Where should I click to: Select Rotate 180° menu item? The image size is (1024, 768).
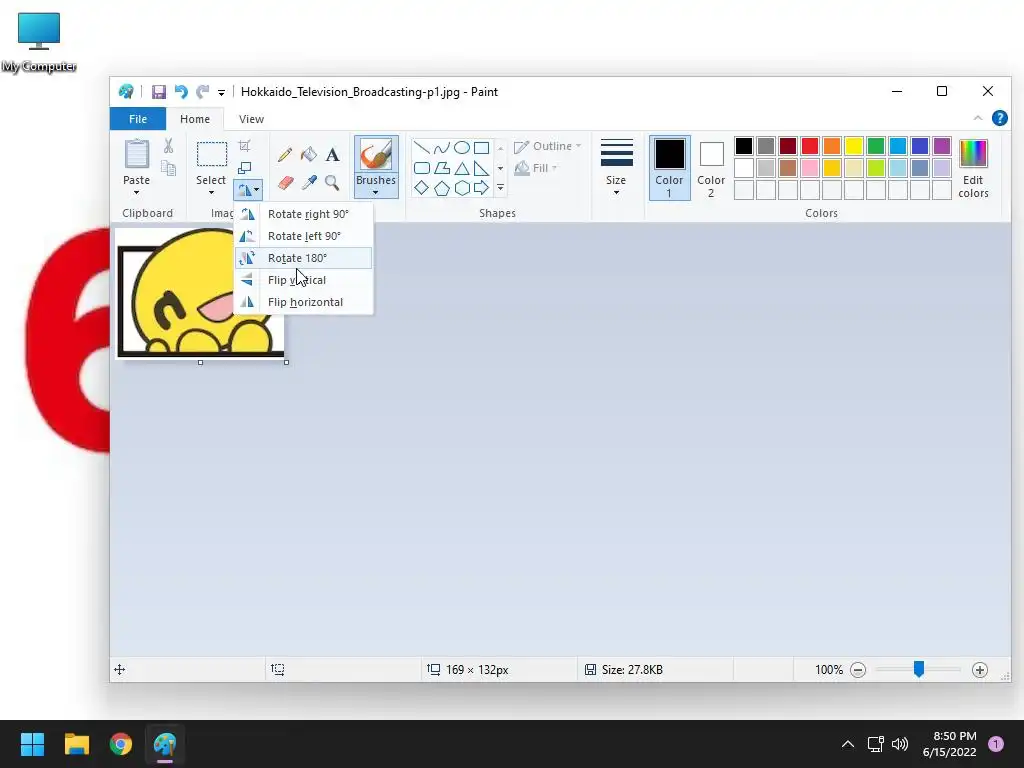click(x=304, y=258)
